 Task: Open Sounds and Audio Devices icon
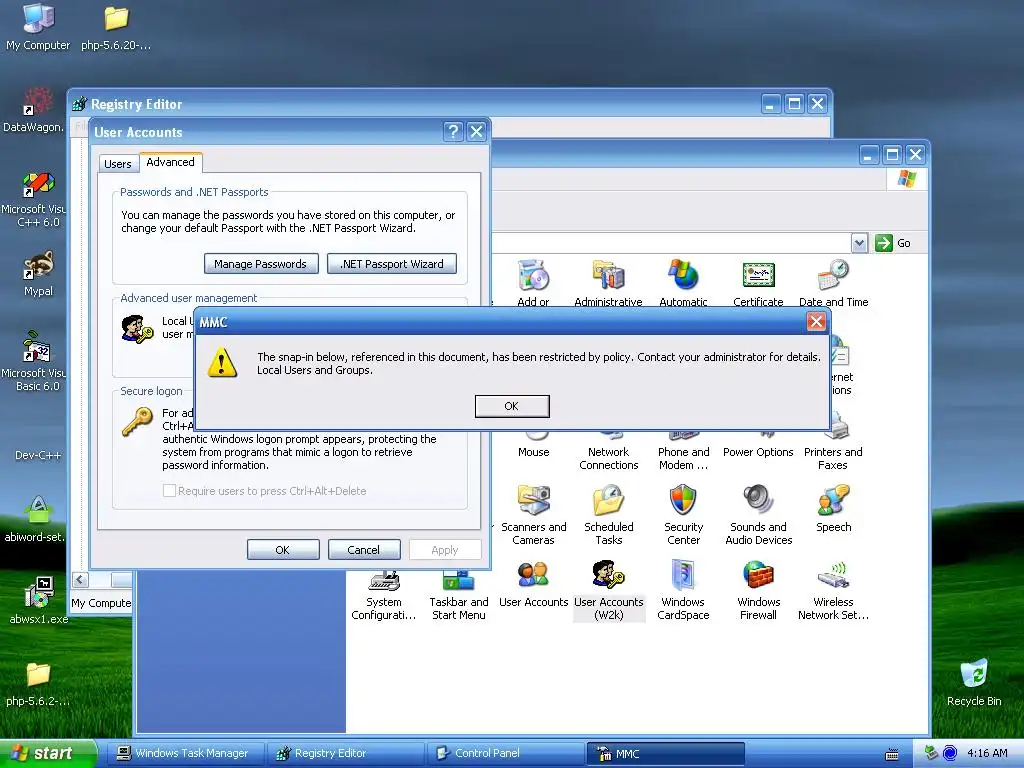758,500
